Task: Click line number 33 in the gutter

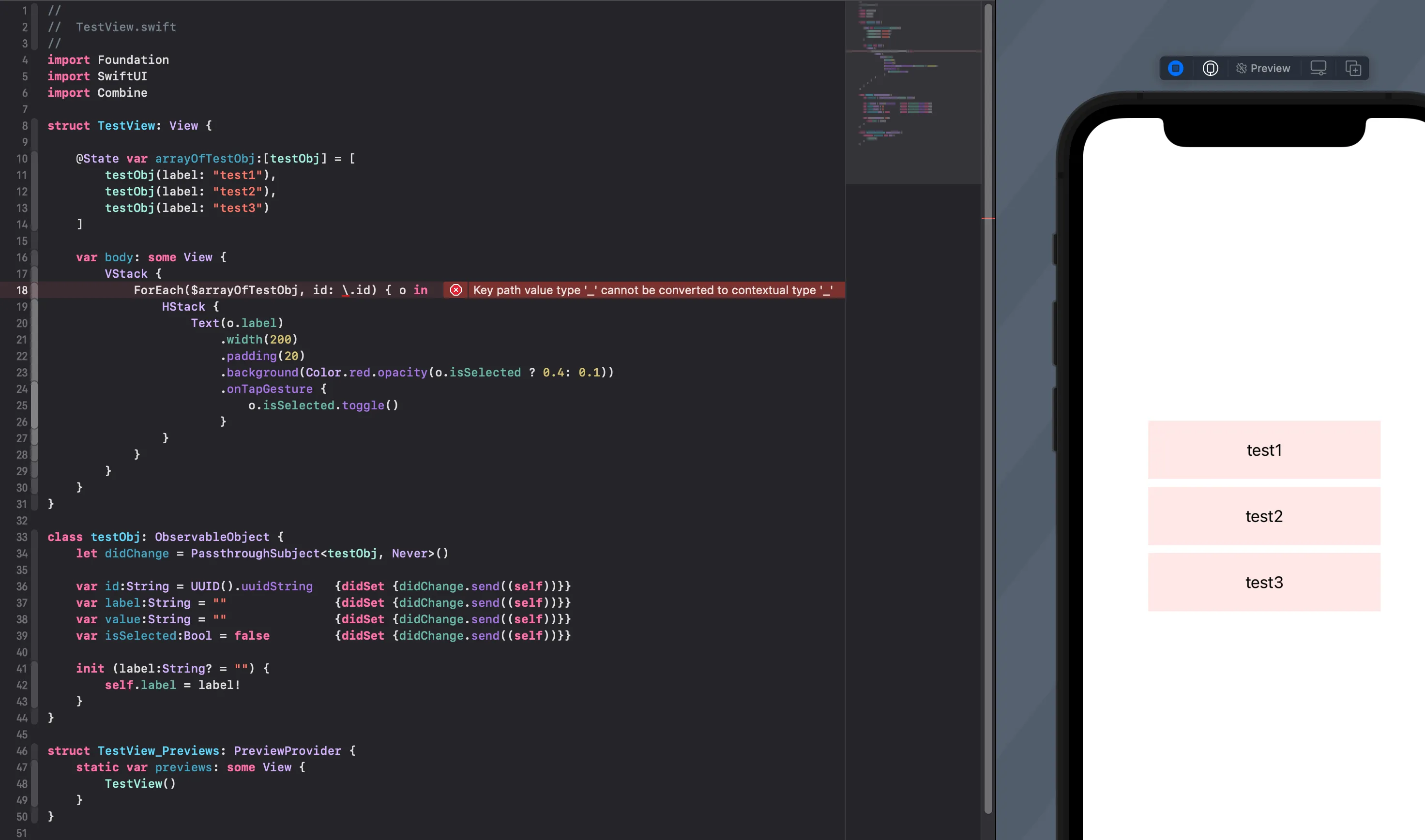Action: (x=21, y=537)
